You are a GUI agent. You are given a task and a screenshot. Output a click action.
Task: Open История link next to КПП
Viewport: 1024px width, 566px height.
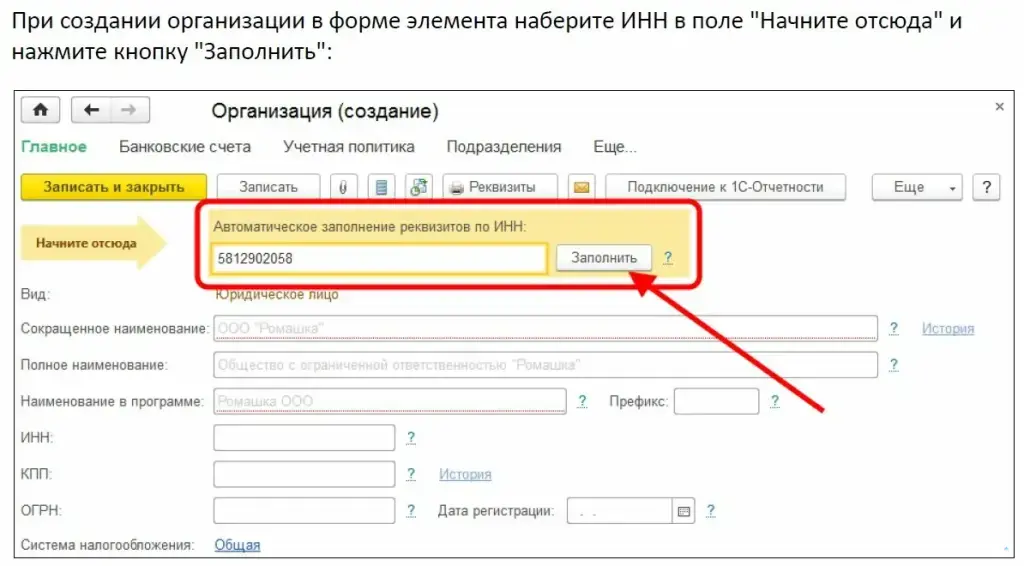click(465, 475)
